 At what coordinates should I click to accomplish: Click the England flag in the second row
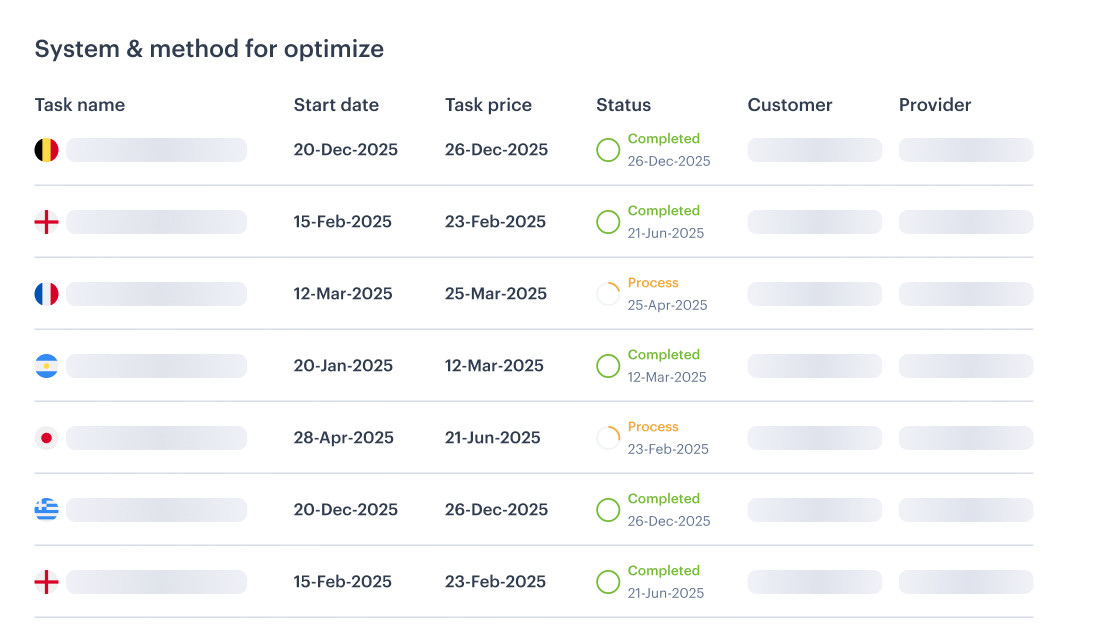pos(47,222)
